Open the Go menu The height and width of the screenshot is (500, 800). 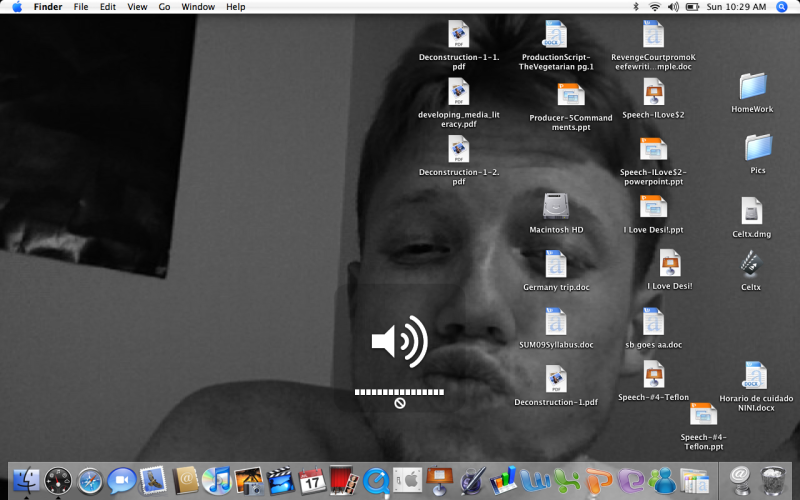coord(164,7)
